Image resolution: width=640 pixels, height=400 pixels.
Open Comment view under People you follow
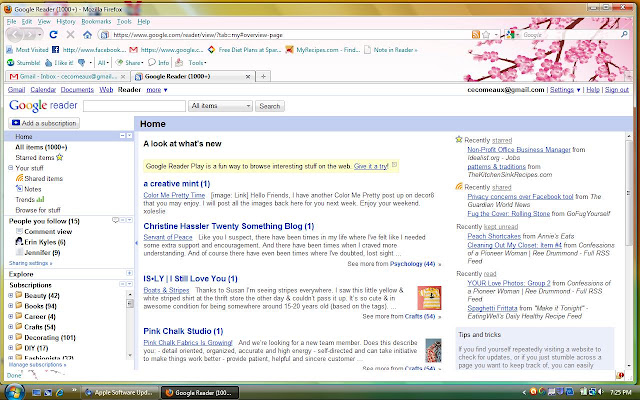click(x=44, y=231)
